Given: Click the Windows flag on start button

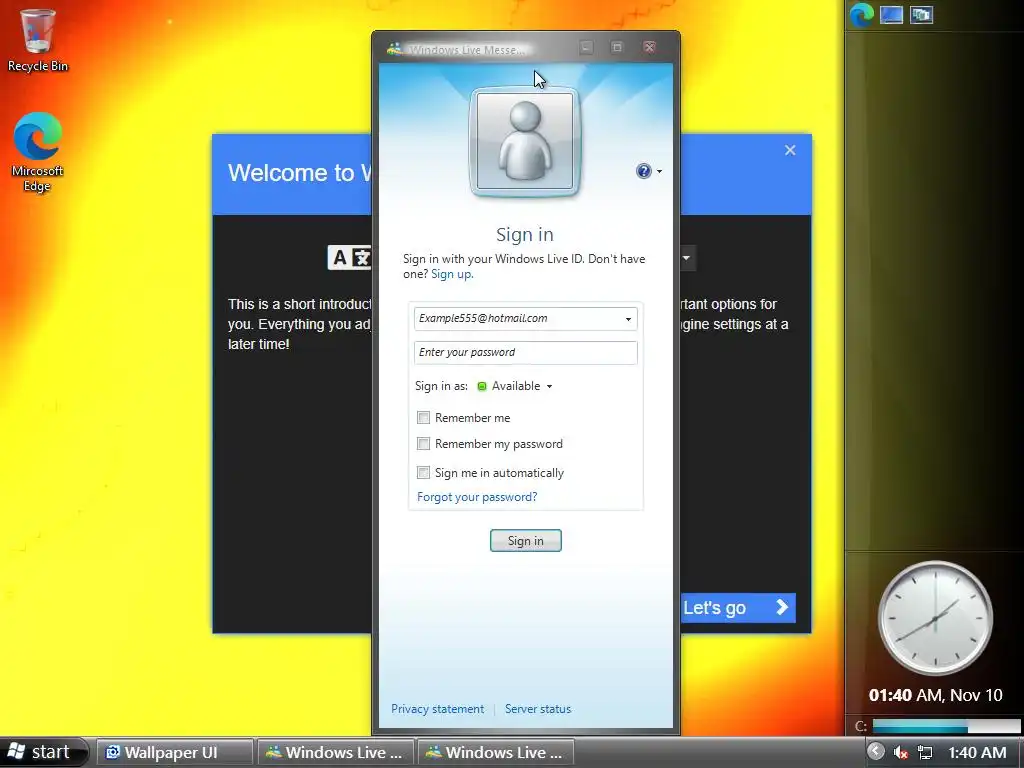Looking at the screenshot, I should [16, 752].
